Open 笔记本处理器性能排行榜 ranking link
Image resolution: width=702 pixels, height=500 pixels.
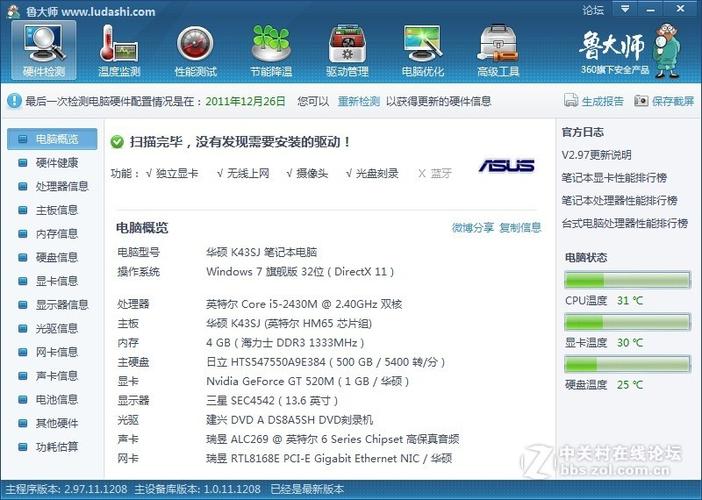620,201
